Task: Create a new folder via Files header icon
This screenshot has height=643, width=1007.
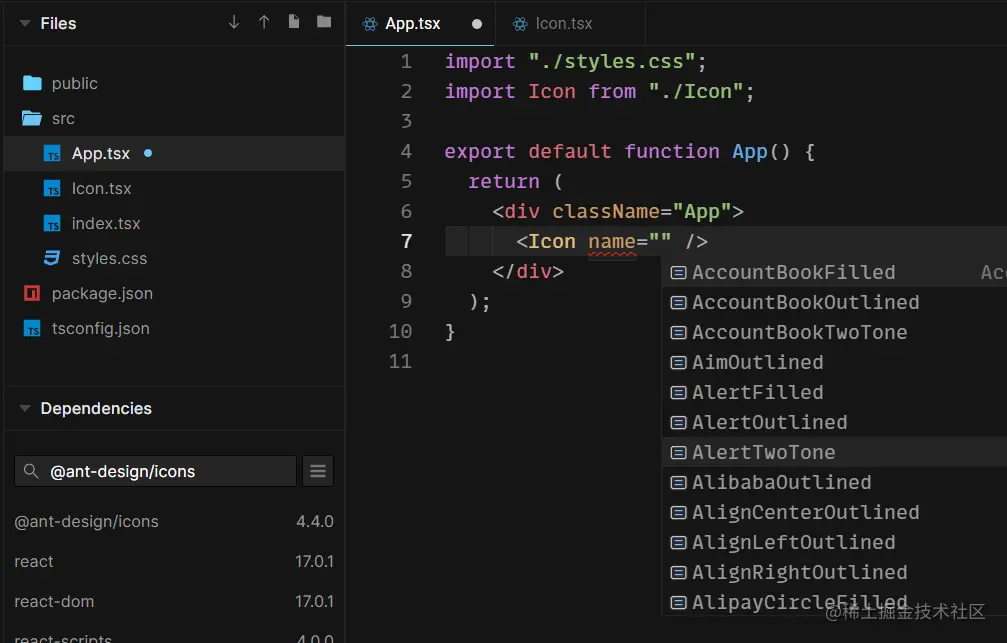Action: click(323, 22)
